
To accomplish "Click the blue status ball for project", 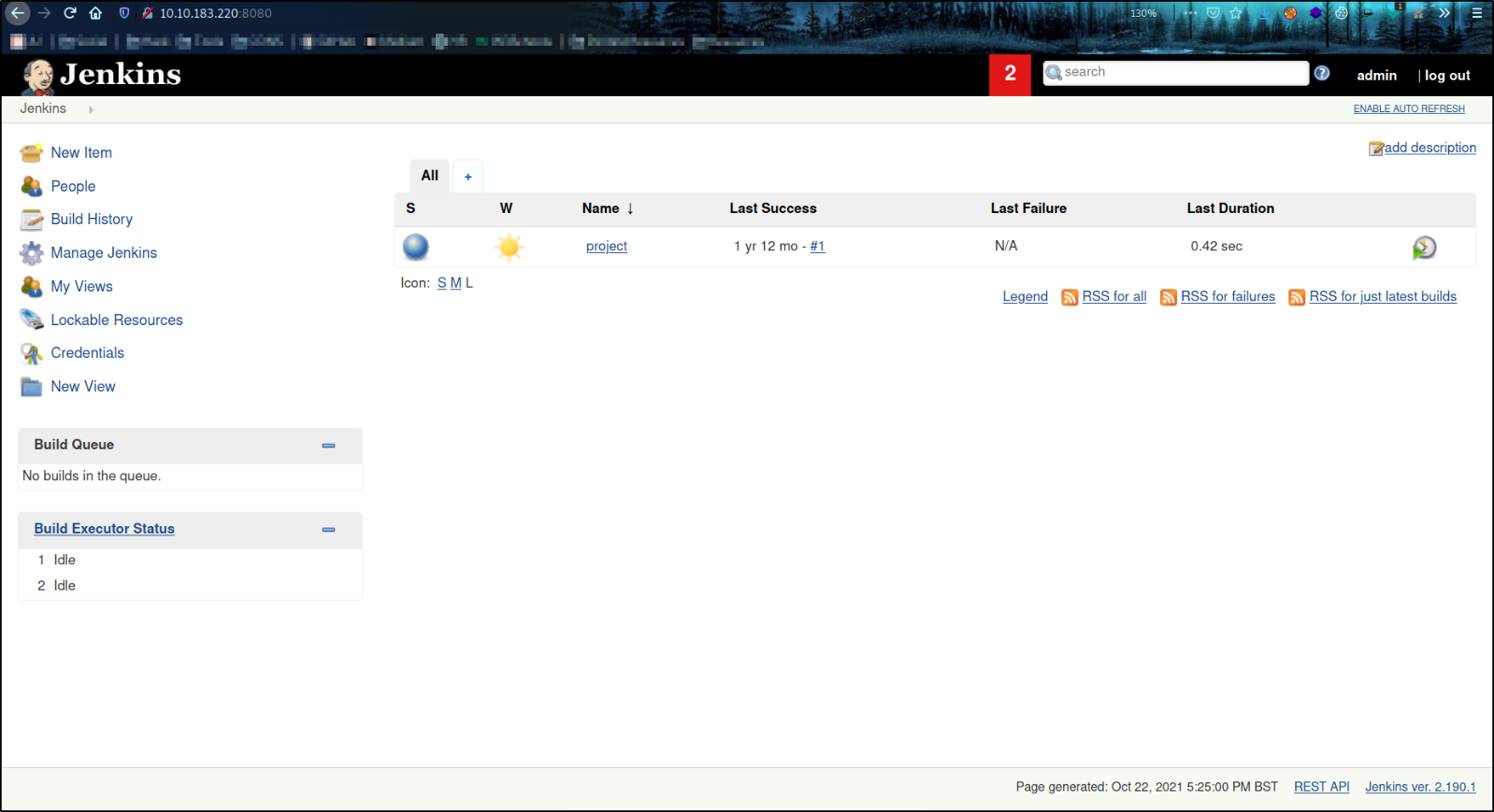I will [416, 247].
